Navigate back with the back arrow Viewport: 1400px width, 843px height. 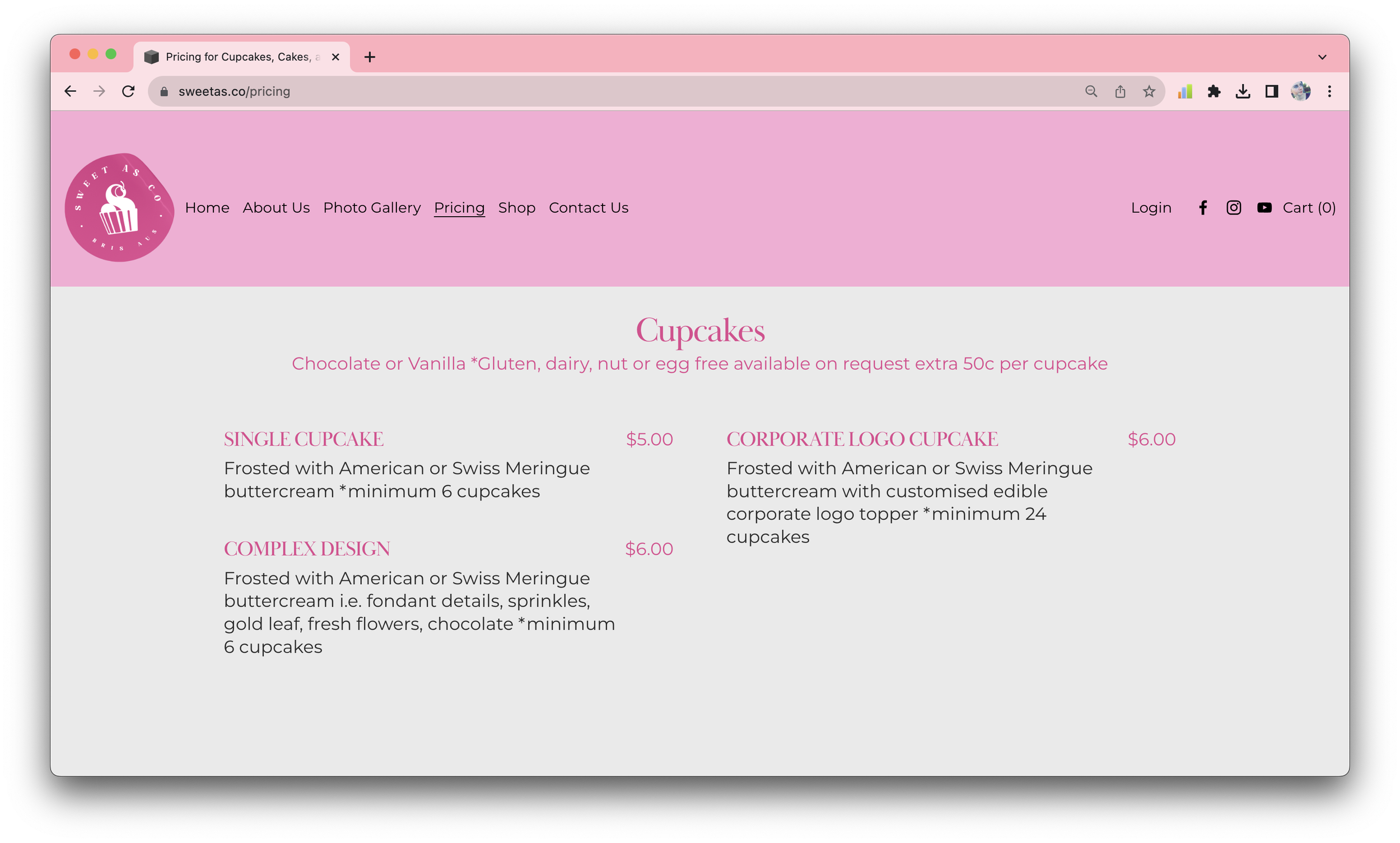coord(70,91)
